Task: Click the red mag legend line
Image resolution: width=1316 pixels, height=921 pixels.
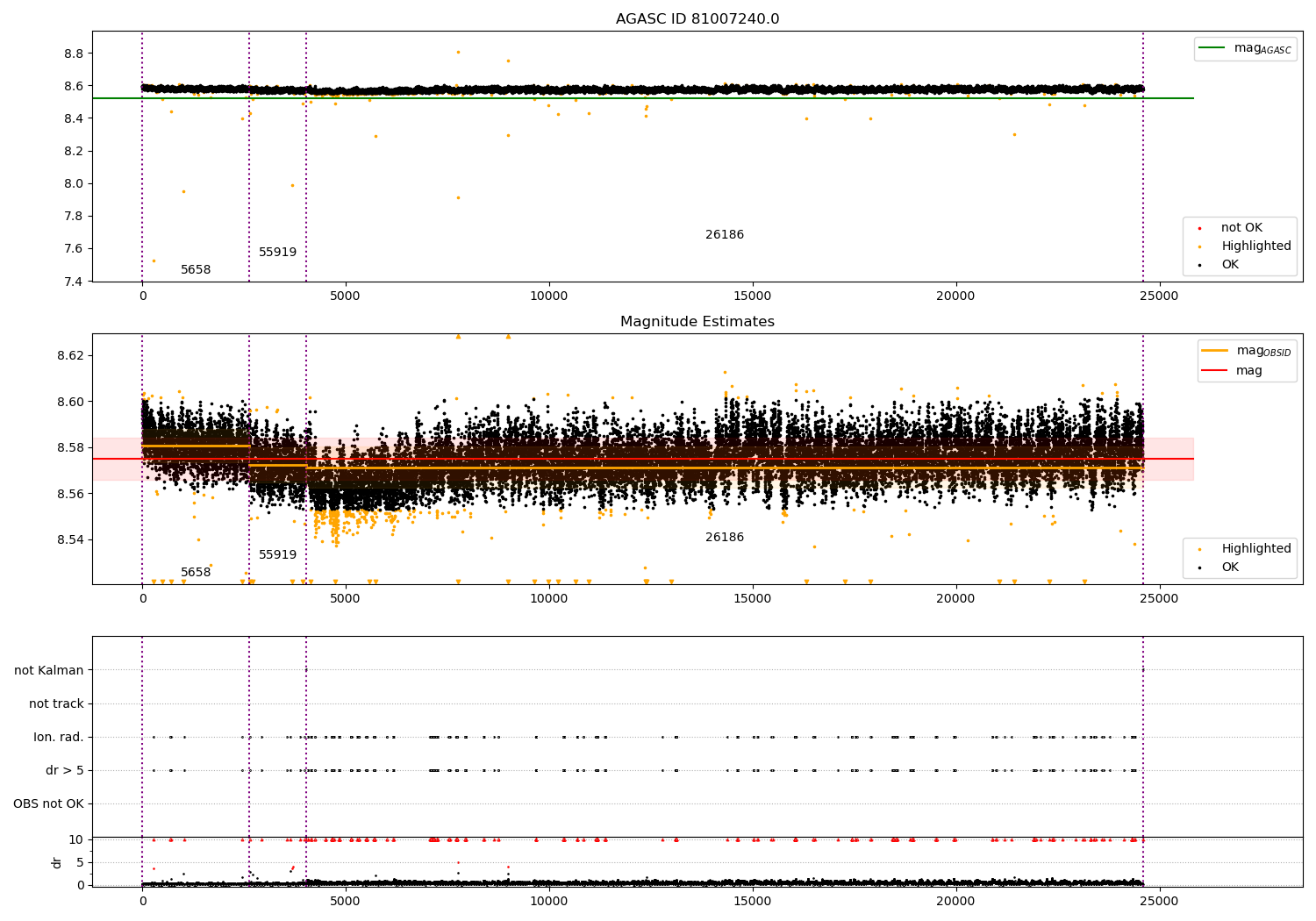Action: (x=1214, y=370)
